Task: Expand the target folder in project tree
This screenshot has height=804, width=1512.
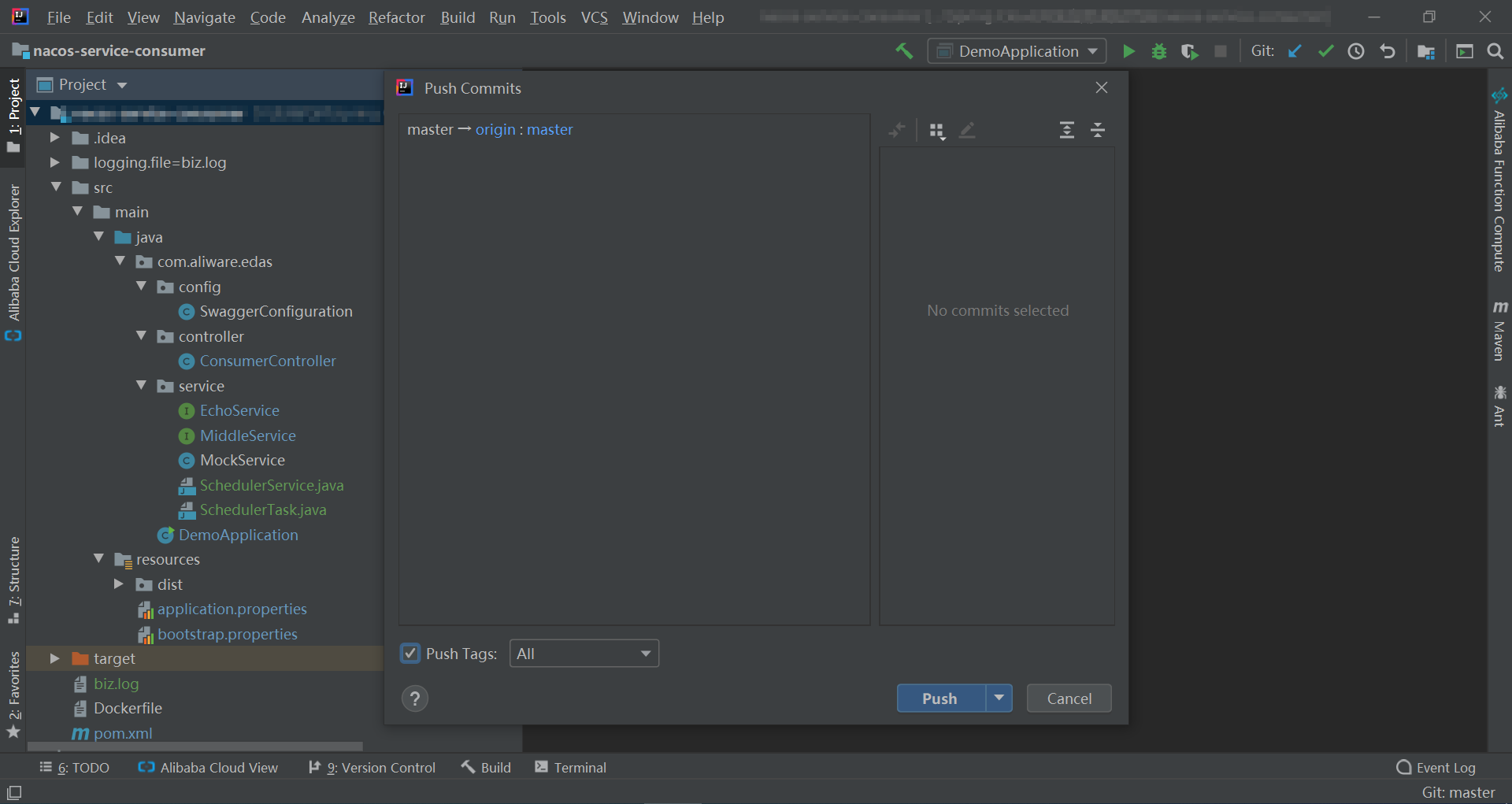Action: click(x=54, y=658)
